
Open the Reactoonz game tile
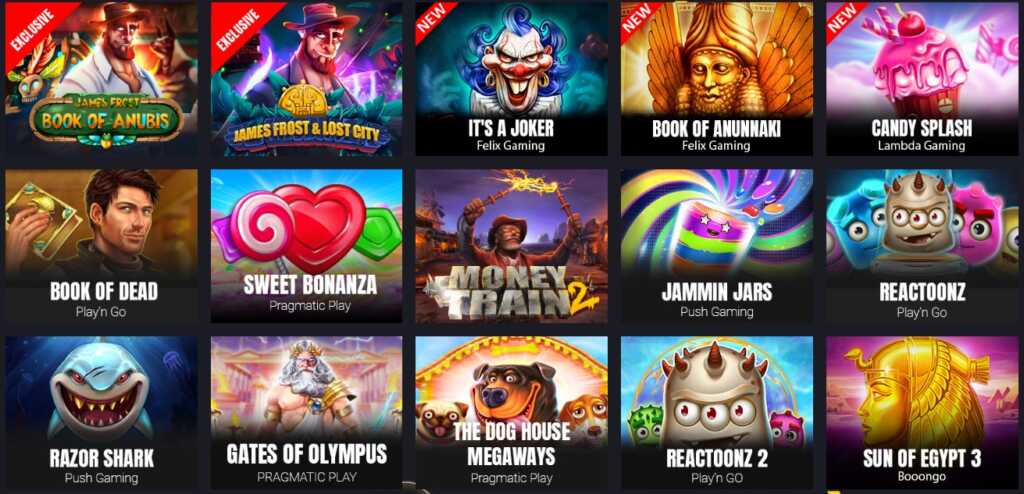[921, 246]
